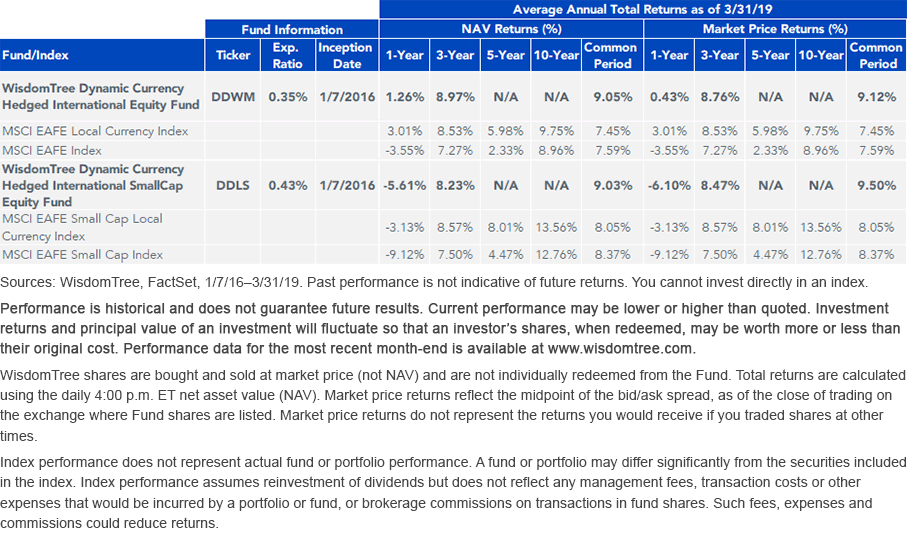Click DDWM expense ratio 0.35% cell
The width and height of the screenshot is (907, 543).
(287, 97)
